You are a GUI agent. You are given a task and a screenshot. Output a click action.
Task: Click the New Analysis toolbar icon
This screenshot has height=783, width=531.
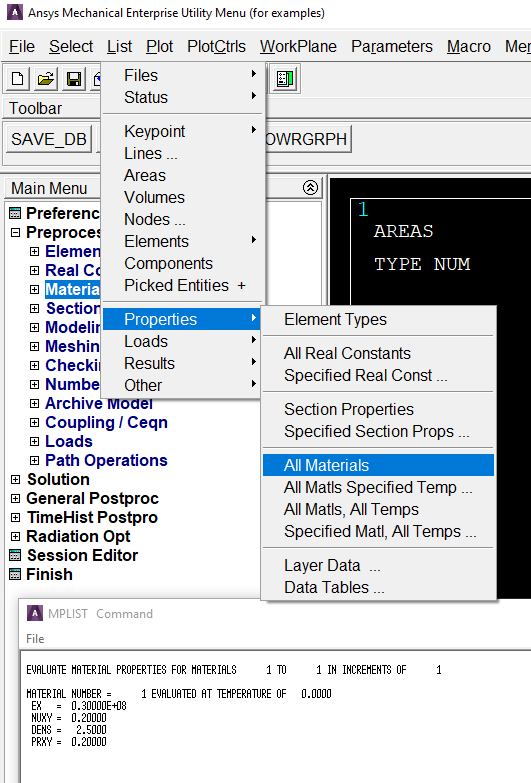coord(17,78)
